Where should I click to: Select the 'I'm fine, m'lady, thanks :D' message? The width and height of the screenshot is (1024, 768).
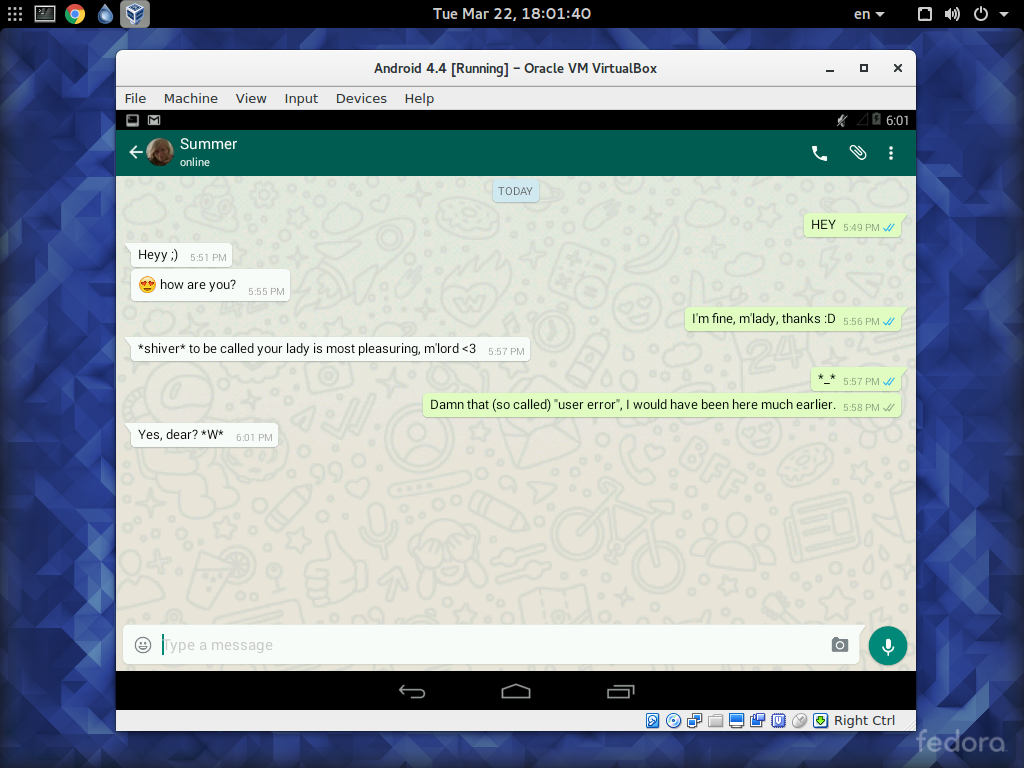793,319
